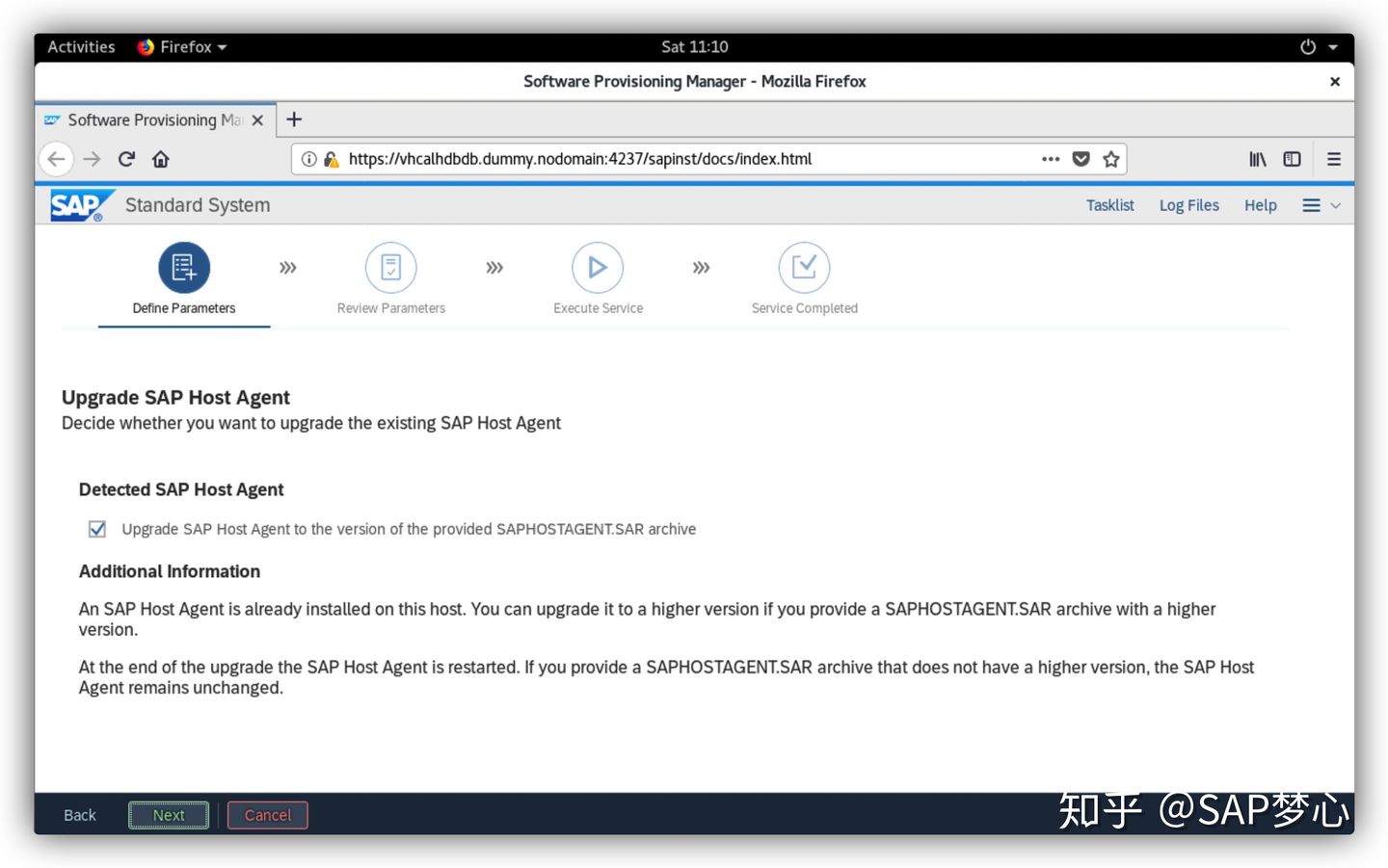Open the system power menu icon
1388x868 pixels.
1308,46
